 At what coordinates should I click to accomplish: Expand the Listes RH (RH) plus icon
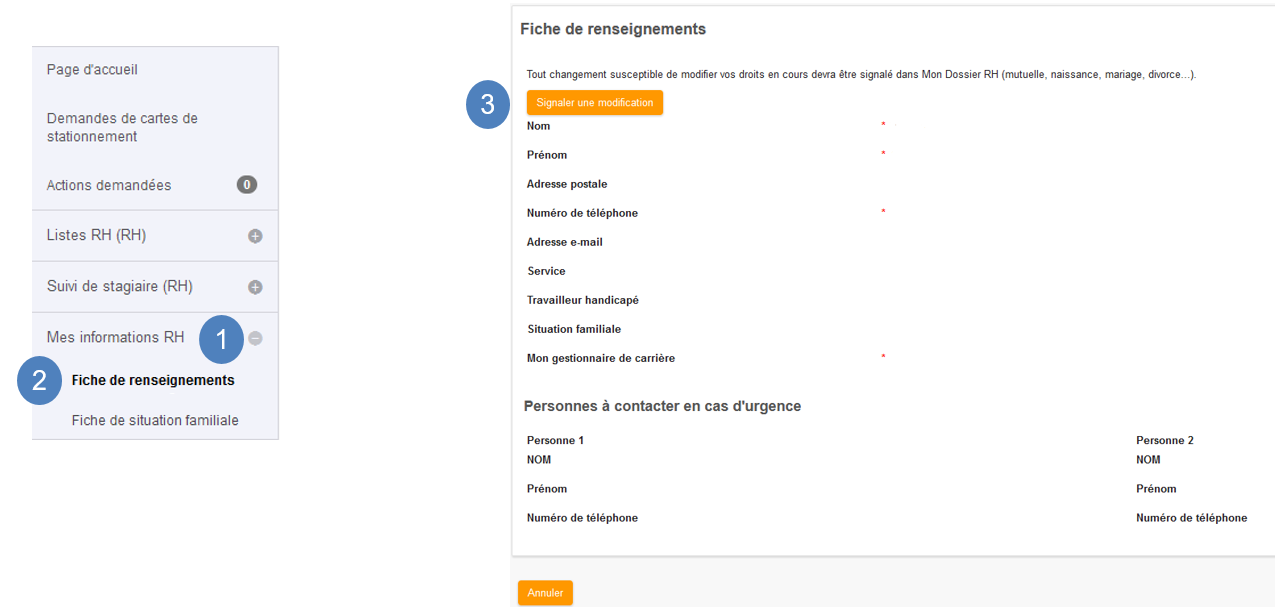pyautogui.click(x=255, y=236)
